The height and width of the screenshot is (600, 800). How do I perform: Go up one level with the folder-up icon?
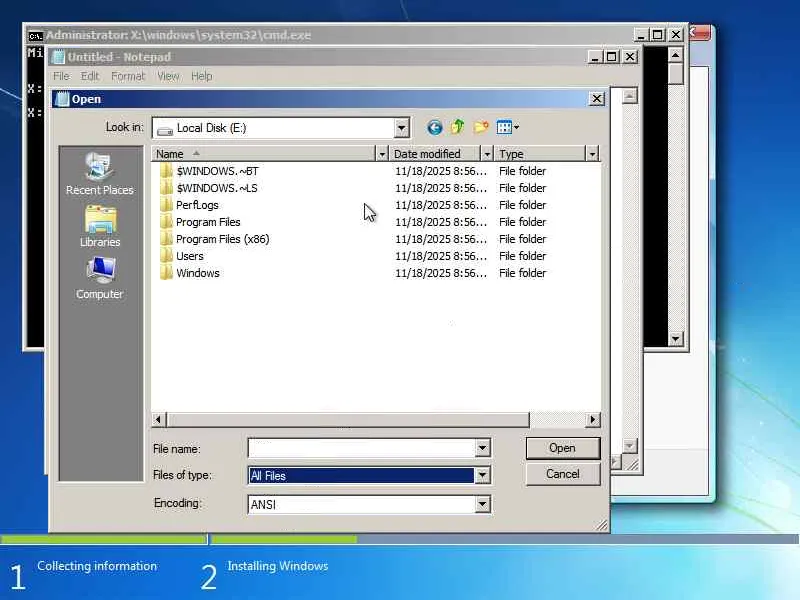pos(457,127)
